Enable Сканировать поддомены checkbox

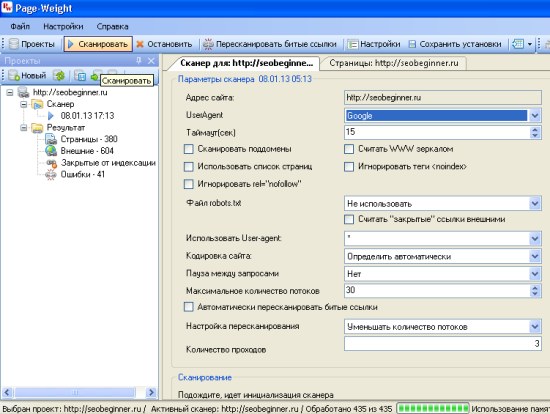tap(189, 149)
